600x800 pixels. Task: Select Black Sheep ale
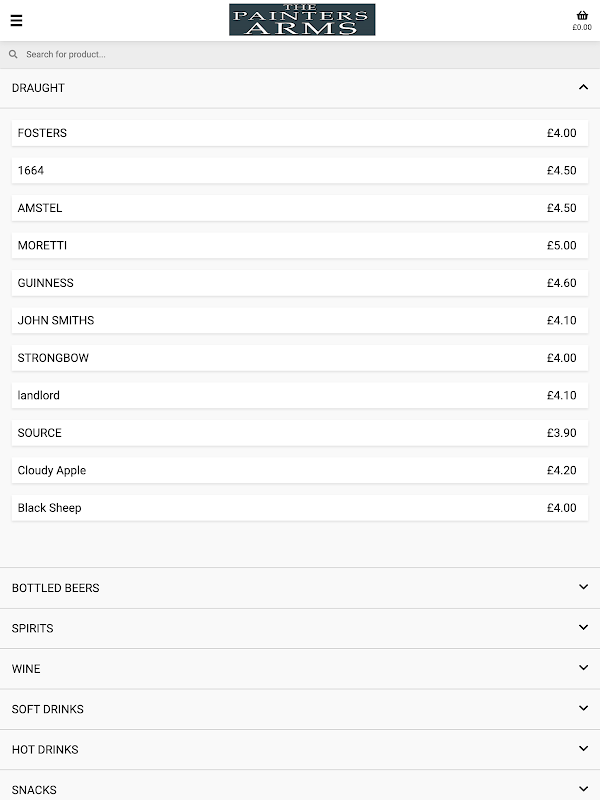300,508
